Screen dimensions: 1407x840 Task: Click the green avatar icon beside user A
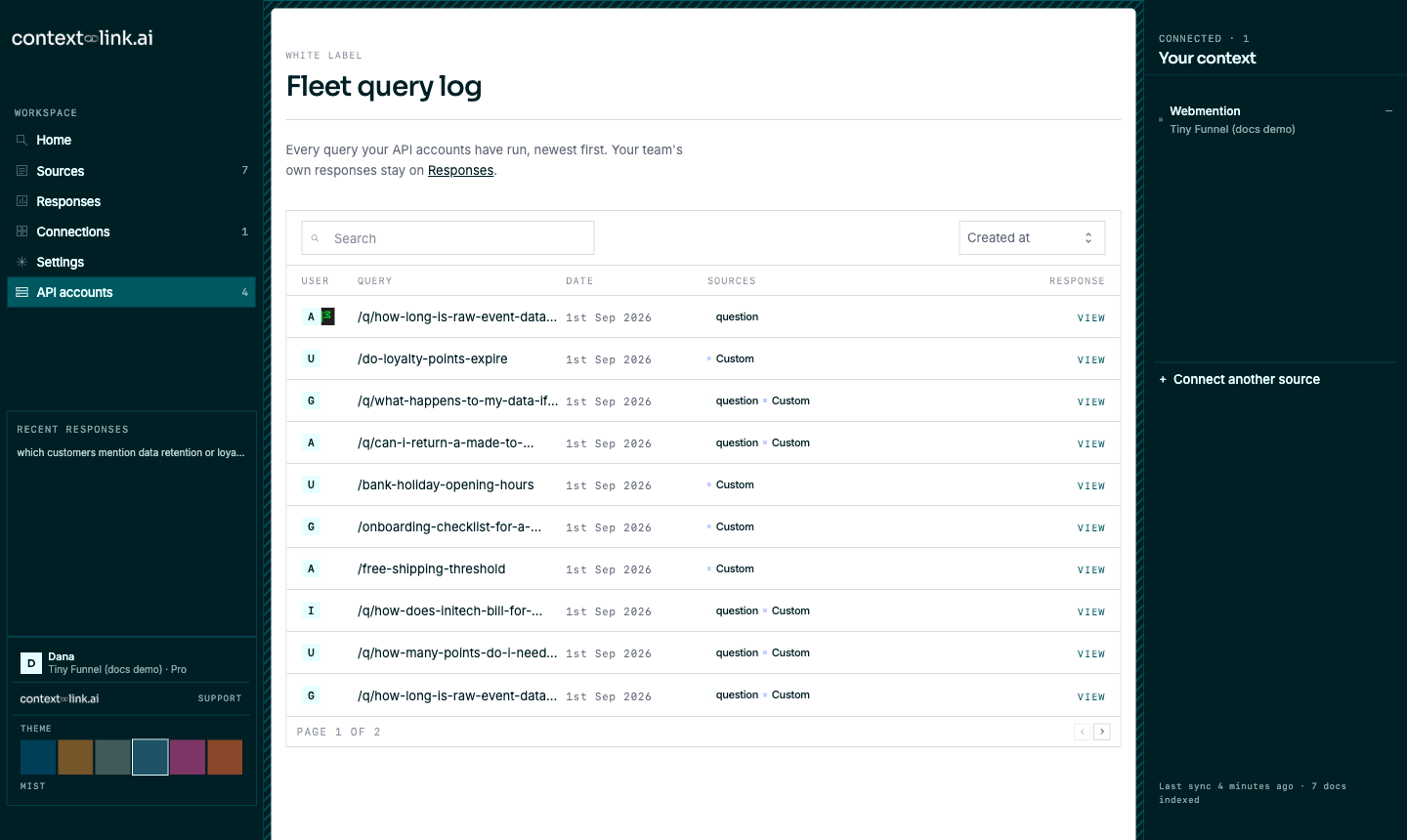[x=328, y=316]
